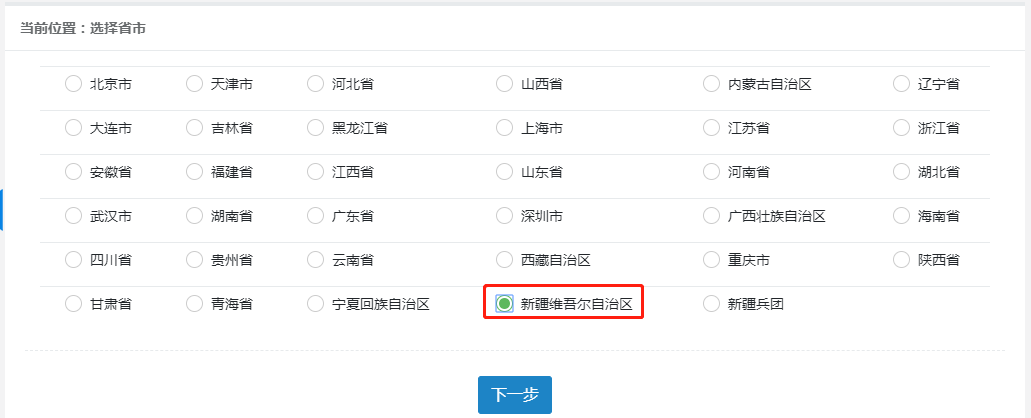Select 重庆市 radio button

(x=712, y=260)
